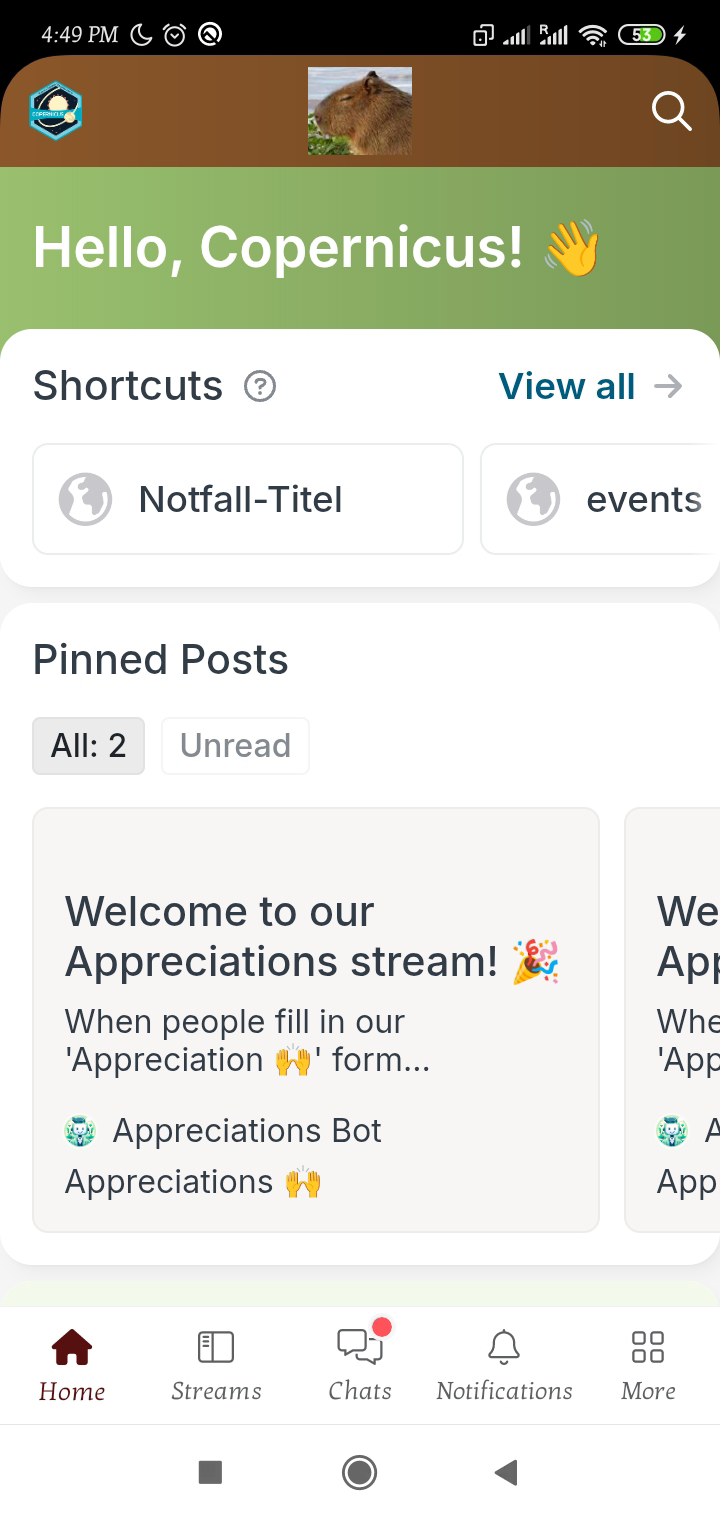Open search with the magnifier icon

point(671,111)
